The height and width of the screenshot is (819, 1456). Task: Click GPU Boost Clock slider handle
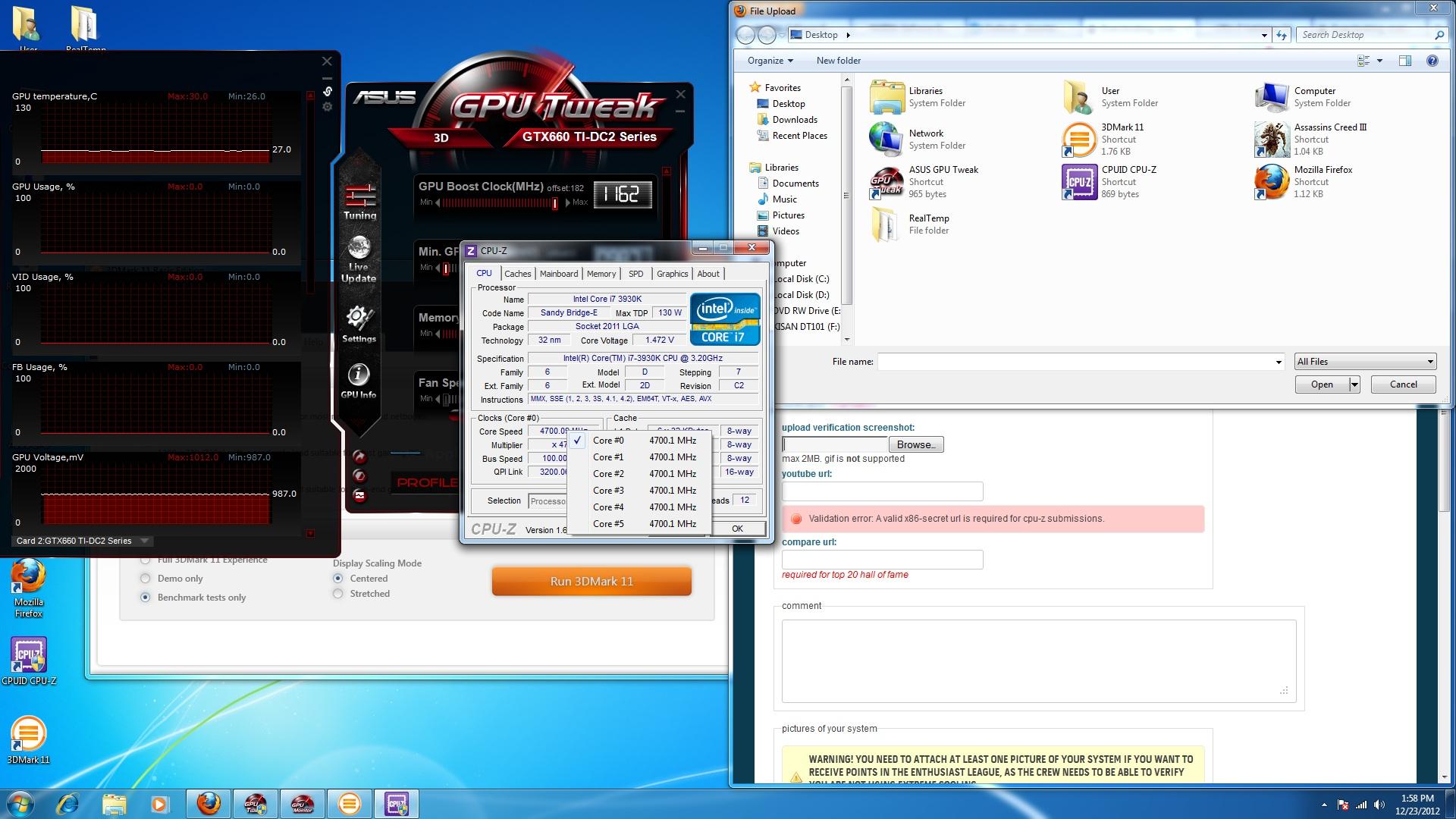(x=555, y=203)
